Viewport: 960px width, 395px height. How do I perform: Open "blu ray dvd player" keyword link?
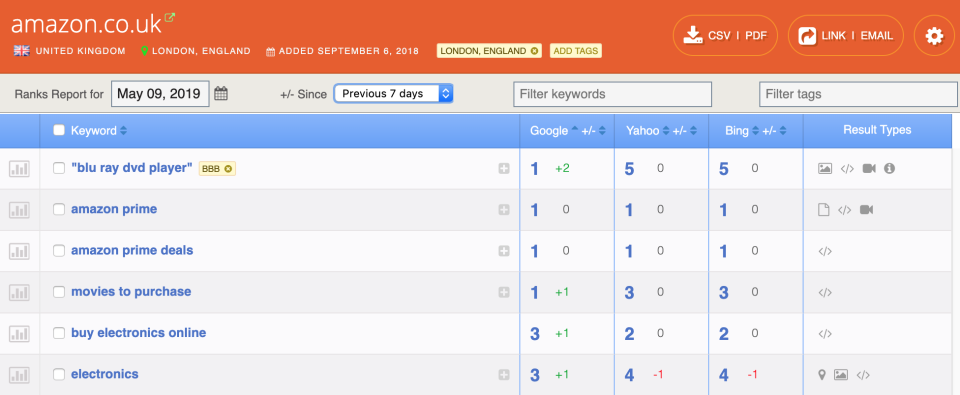point(132,168)
